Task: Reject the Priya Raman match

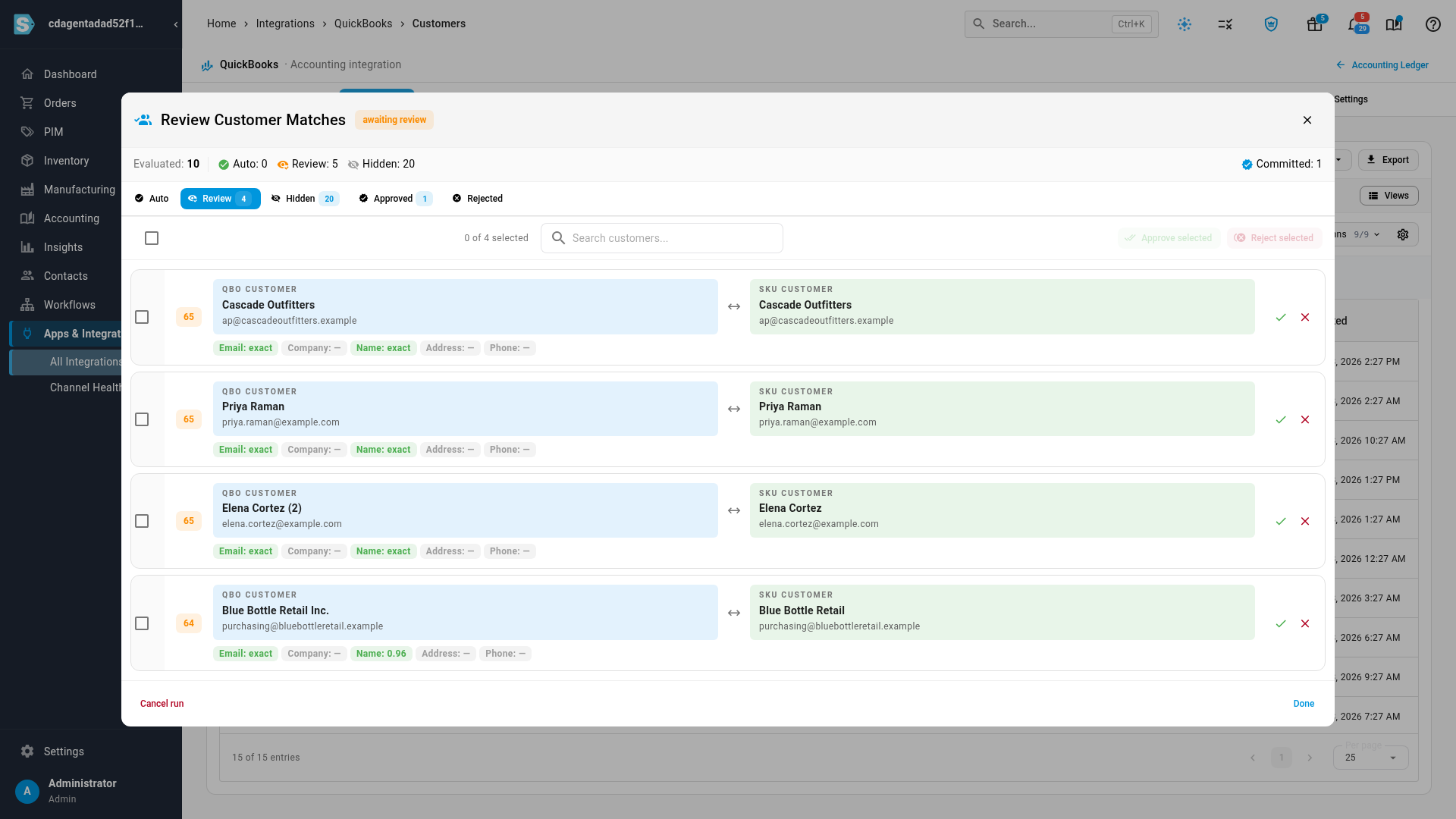Action: [x=1305, y=419]
